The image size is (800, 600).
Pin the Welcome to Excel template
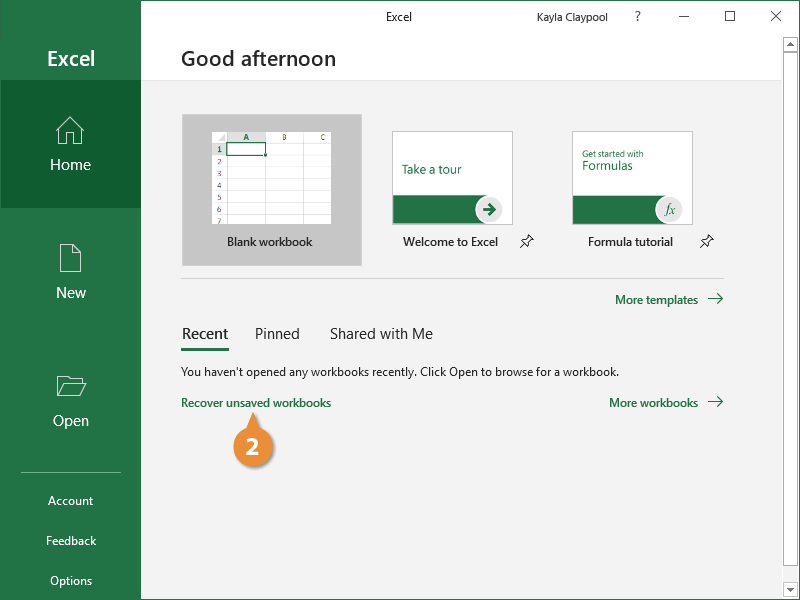point(527,241)
